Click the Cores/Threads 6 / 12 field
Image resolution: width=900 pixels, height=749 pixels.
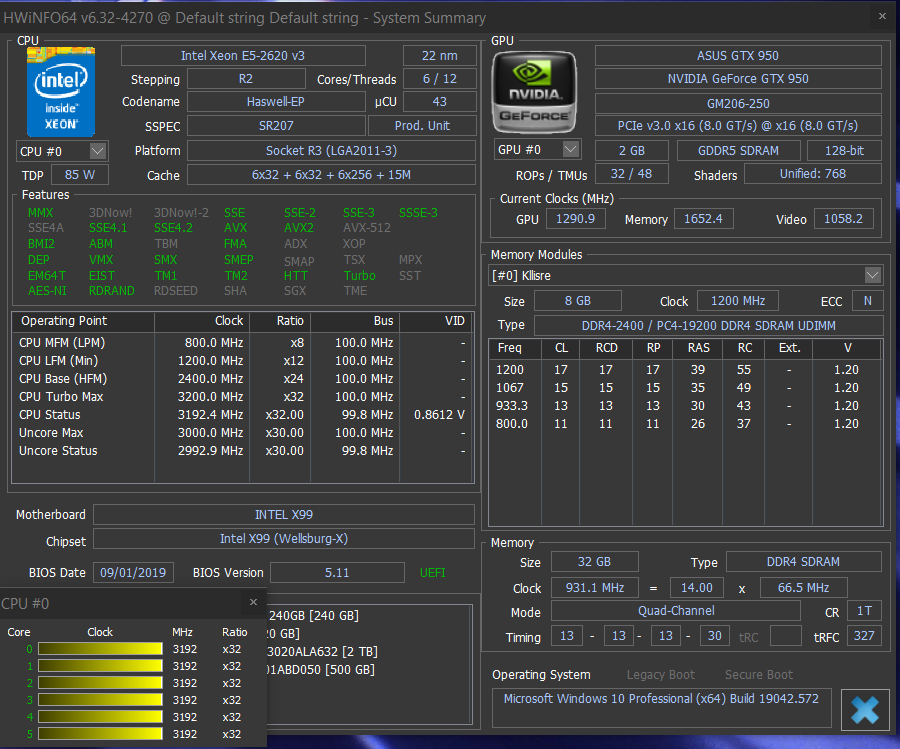(440, 79)
